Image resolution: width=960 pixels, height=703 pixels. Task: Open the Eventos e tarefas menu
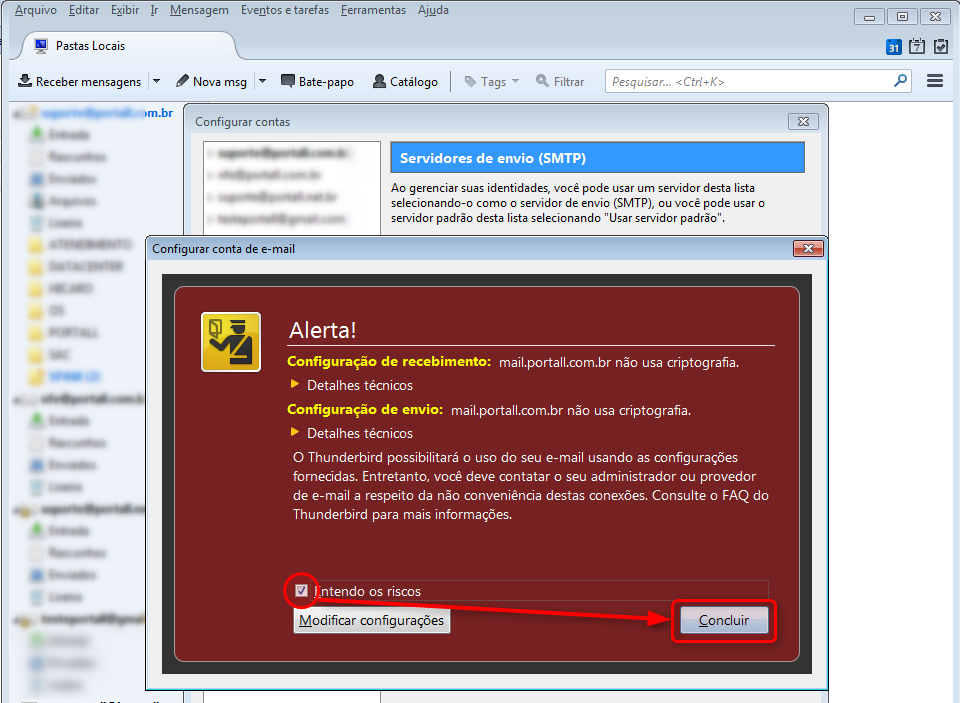click(285, 10)
